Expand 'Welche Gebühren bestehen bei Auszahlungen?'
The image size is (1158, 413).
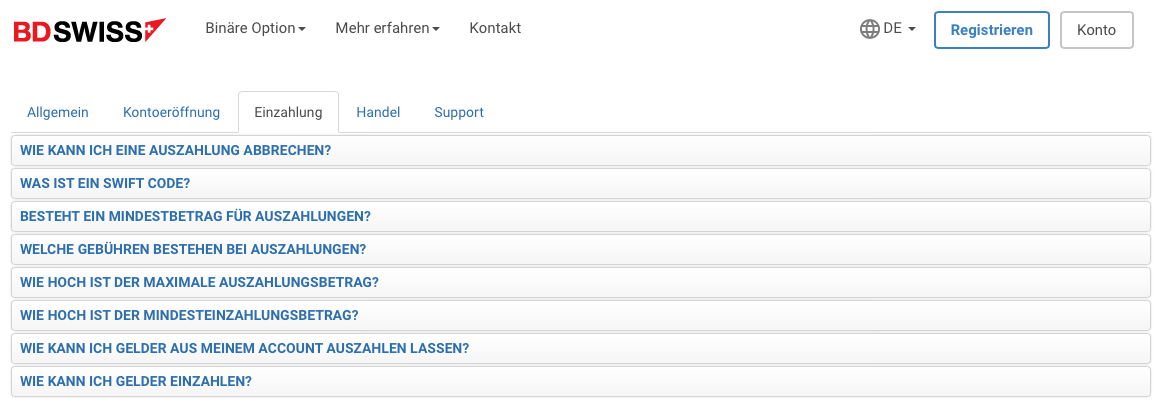(581, 250)
